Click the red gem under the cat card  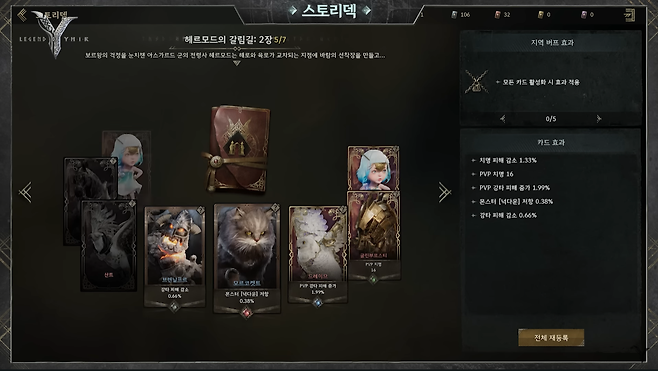(247, 312)
